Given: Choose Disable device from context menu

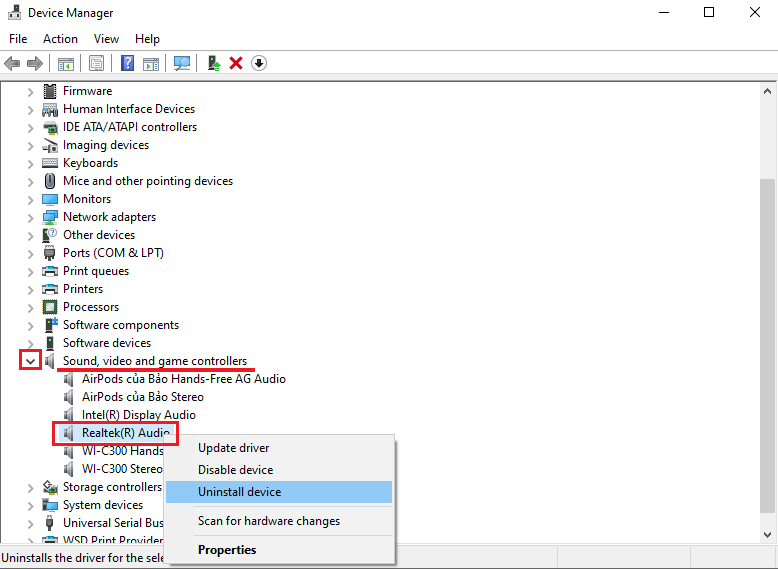Looking at the screenshot, I should coord(278,470).
